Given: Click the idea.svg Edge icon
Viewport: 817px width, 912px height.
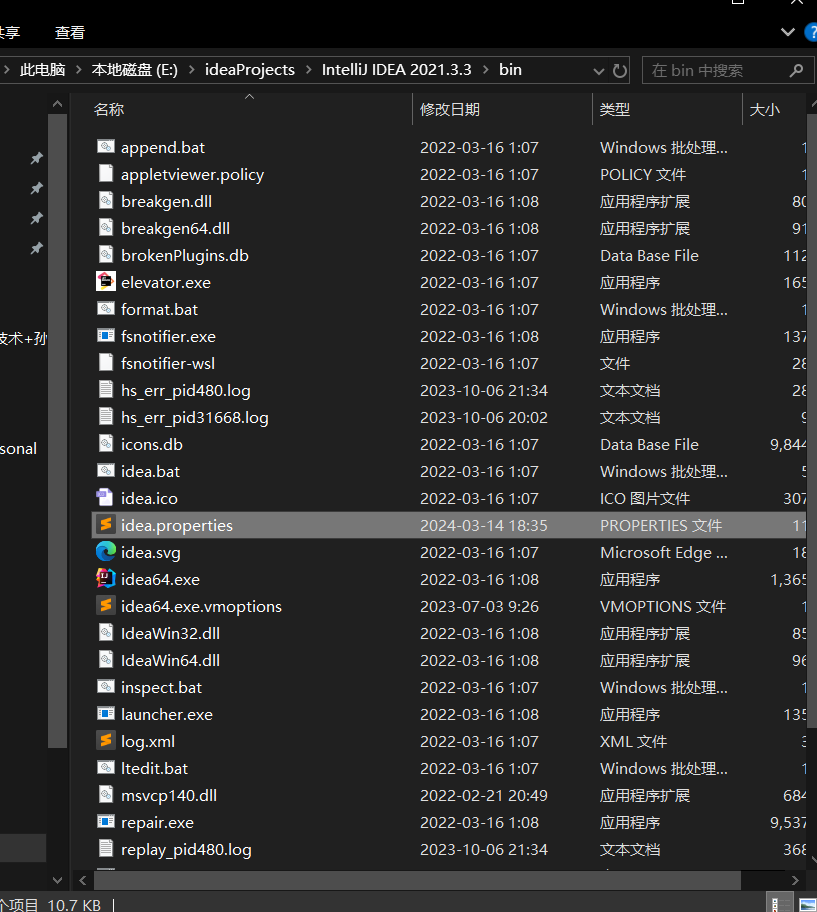Looking at the screenshot, I should coord(105,551).
